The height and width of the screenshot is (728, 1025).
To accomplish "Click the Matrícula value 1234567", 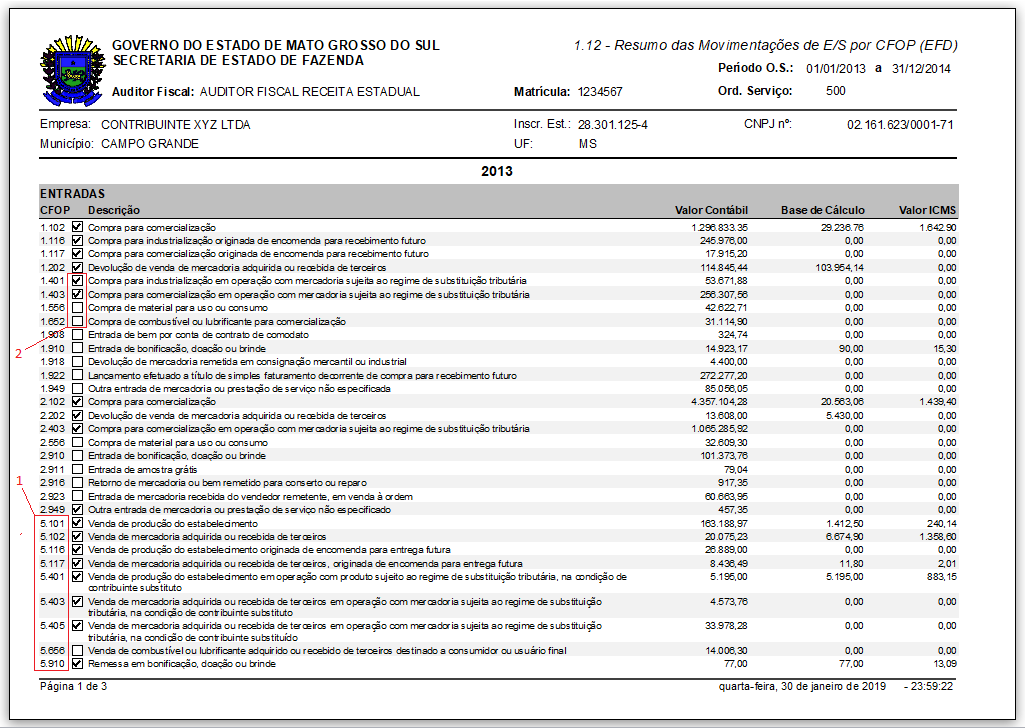I will [600, 92].
